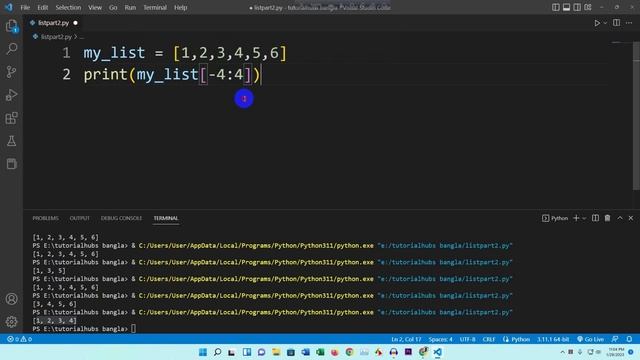Viewport: 640px width, 360px height.
Task: Switch to the OUTPUT tab
Action: pyautogui.click(x=80, y=218)
